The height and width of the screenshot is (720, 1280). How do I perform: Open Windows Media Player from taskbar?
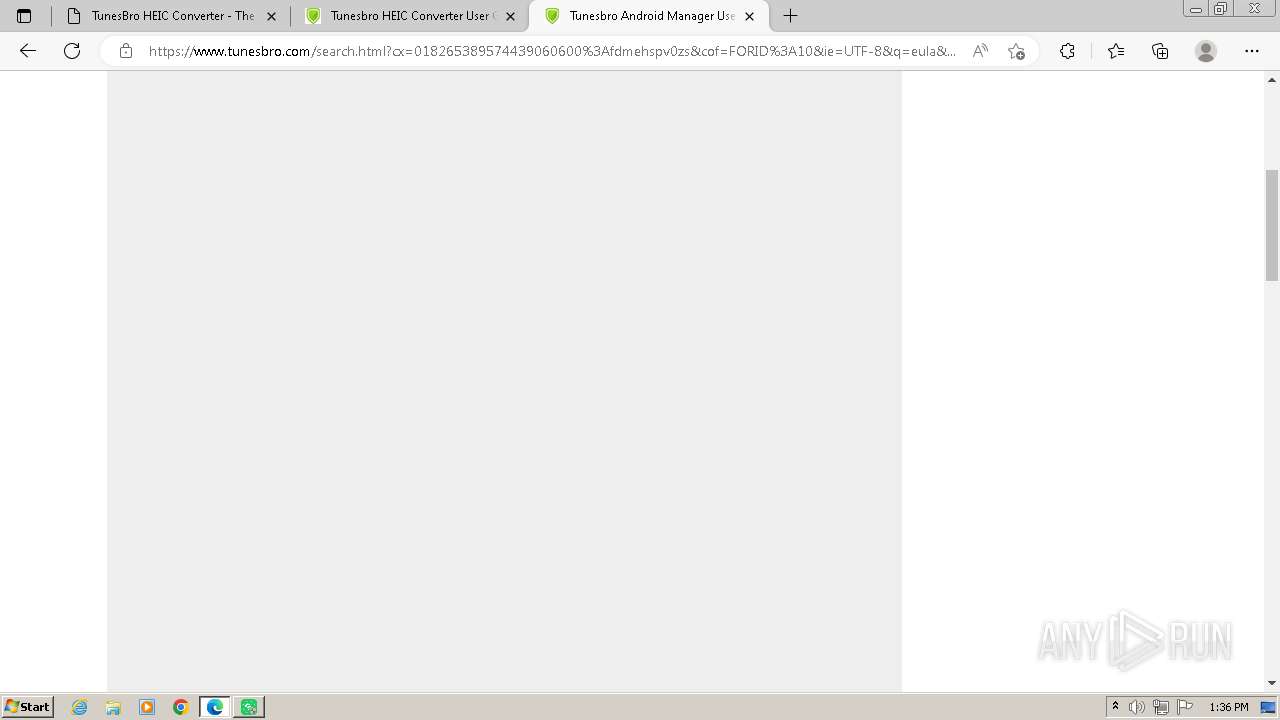coord(147,707)
